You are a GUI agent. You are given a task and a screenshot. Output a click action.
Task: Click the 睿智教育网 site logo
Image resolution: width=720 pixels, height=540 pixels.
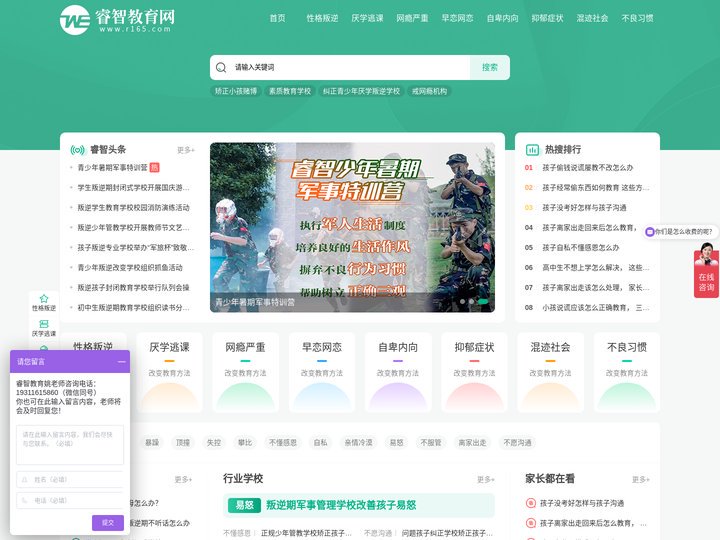pos(118,20)
